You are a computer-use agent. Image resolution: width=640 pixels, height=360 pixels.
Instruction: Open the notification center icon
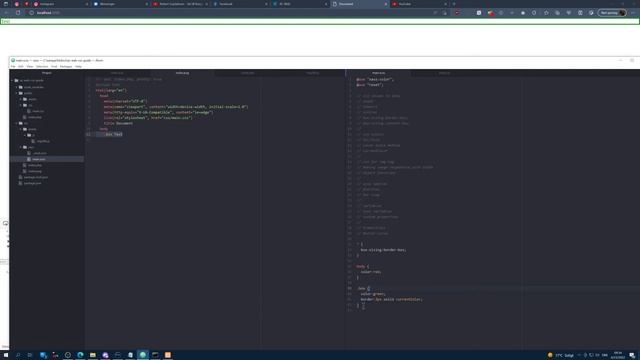pyautogui.click(x=632, y=355)
